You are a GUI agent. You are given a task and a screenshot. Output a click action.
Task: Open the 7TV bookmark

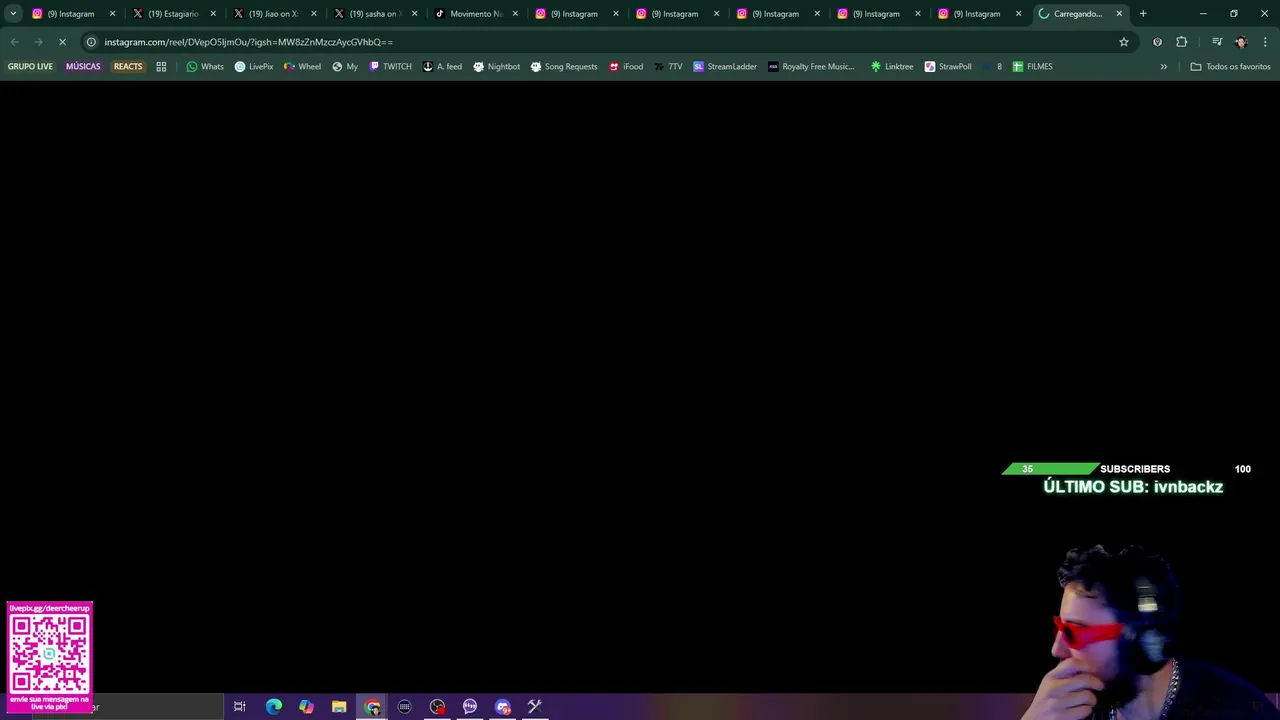click(668, 66)
